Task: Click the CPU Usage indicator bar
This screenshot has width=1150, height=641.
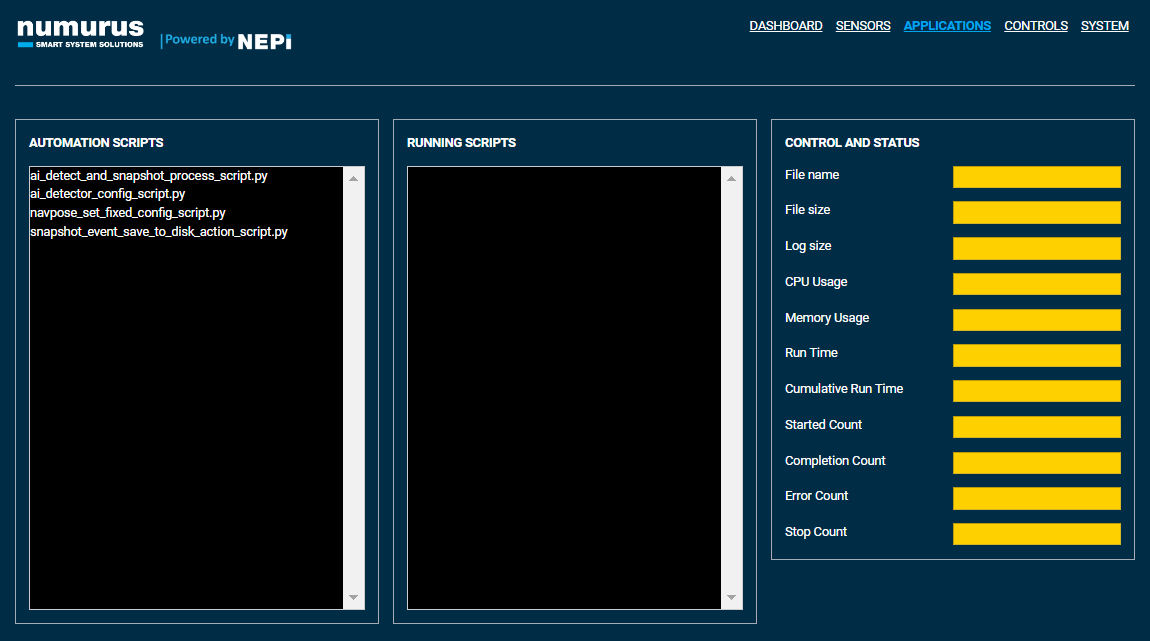Action: coord(1037,283)
